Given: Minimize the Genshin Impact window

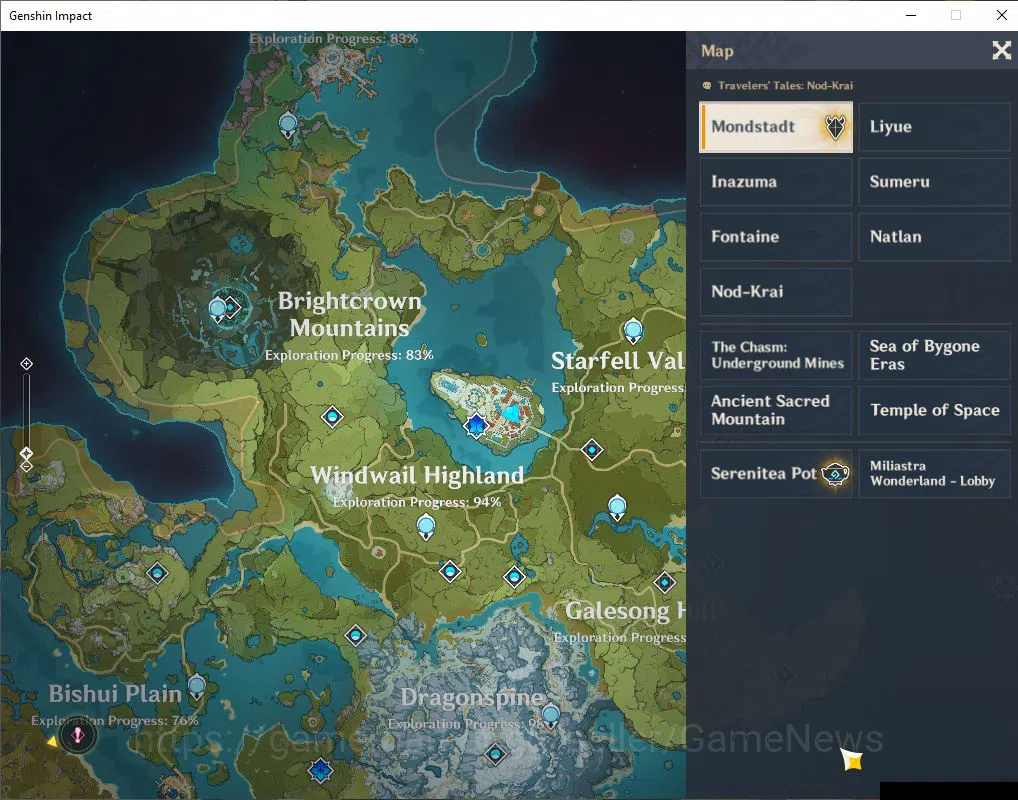Looking at the screenshot, I should (x=911, y=15).
